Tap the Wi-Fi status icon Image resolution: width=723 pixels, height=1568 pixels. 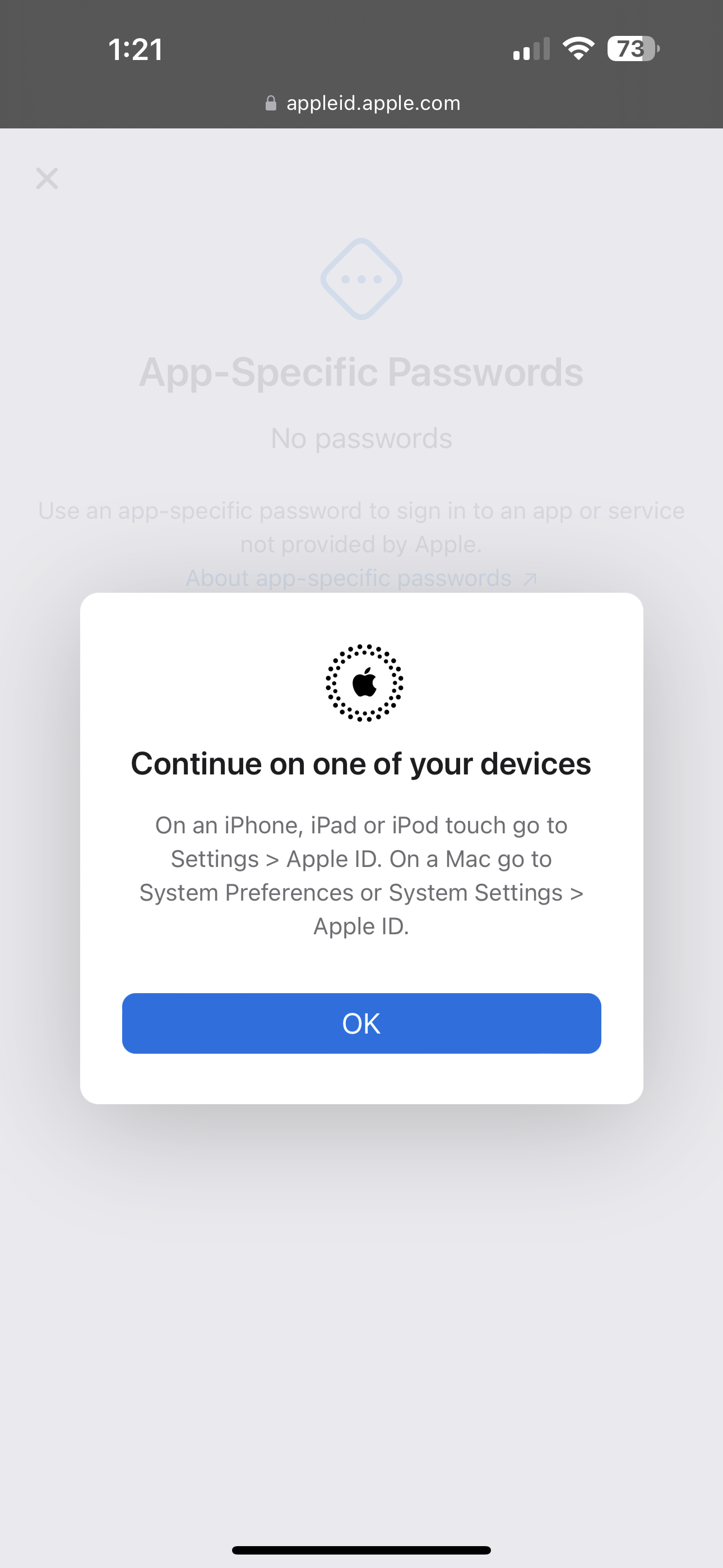point(578,48)
